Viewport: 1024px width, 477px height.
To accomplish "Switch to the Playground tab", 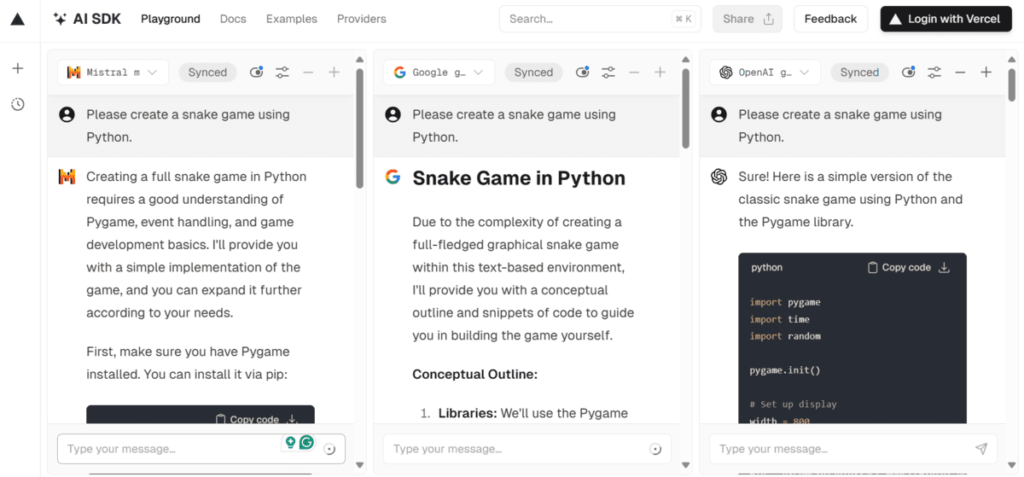I will pos(170,19).
